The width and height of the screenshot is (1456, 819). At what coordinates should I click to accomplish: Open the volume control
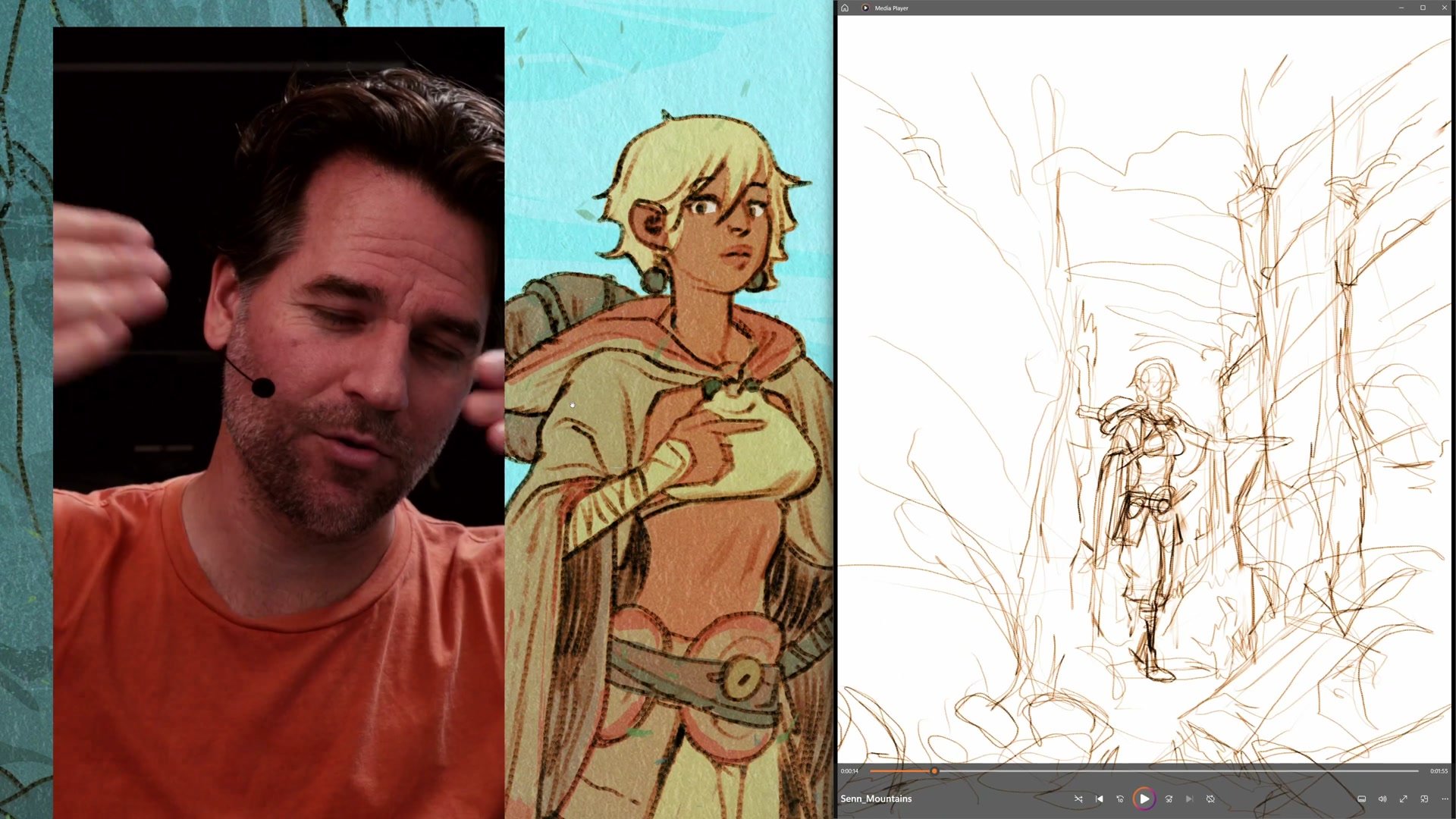click(1382, 799)
